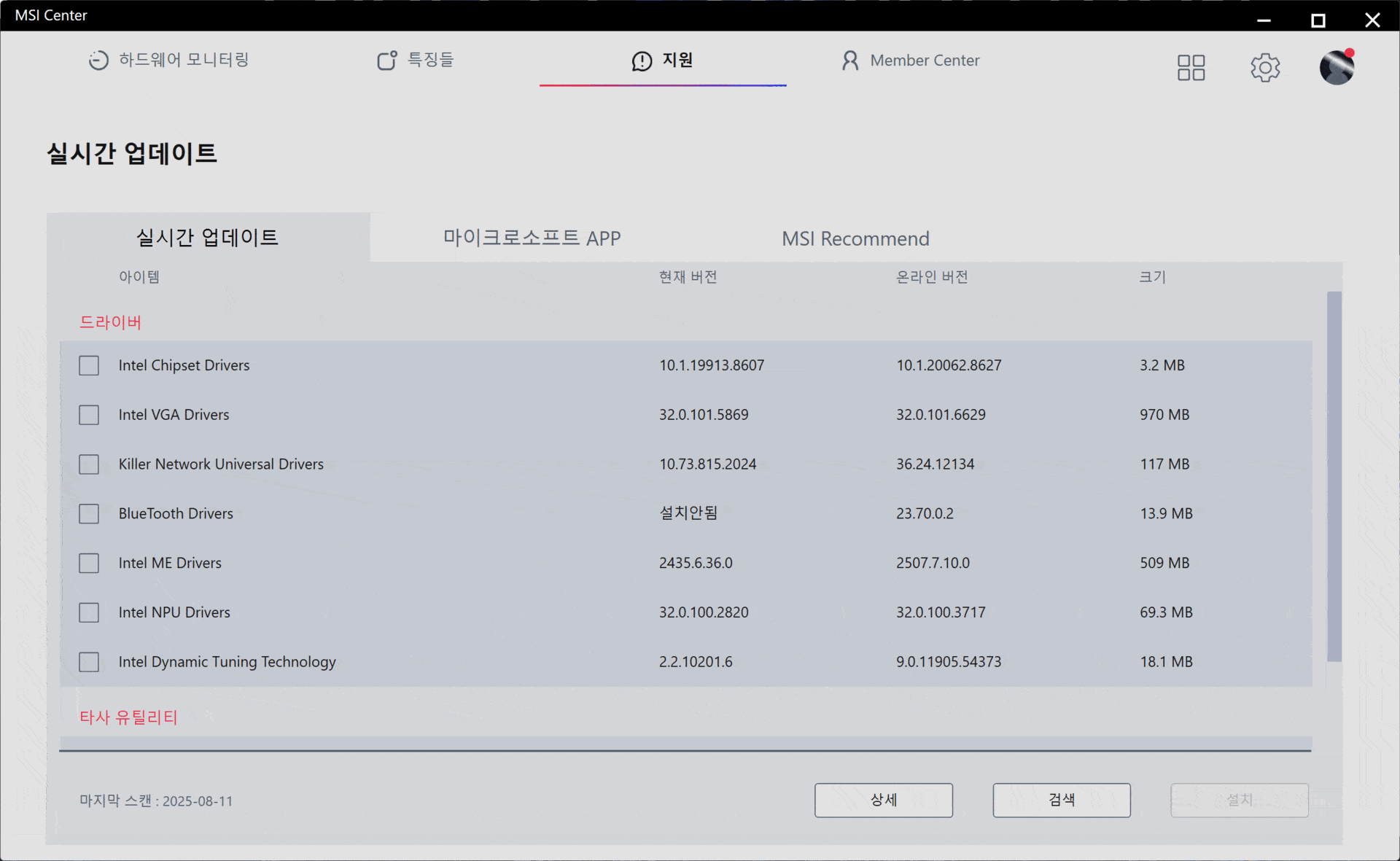Image resolution: width=1400 pixels, height=861 pixels.
Task: Enable the Intel ME Drivers checkbox
Action: coord(89,563)
